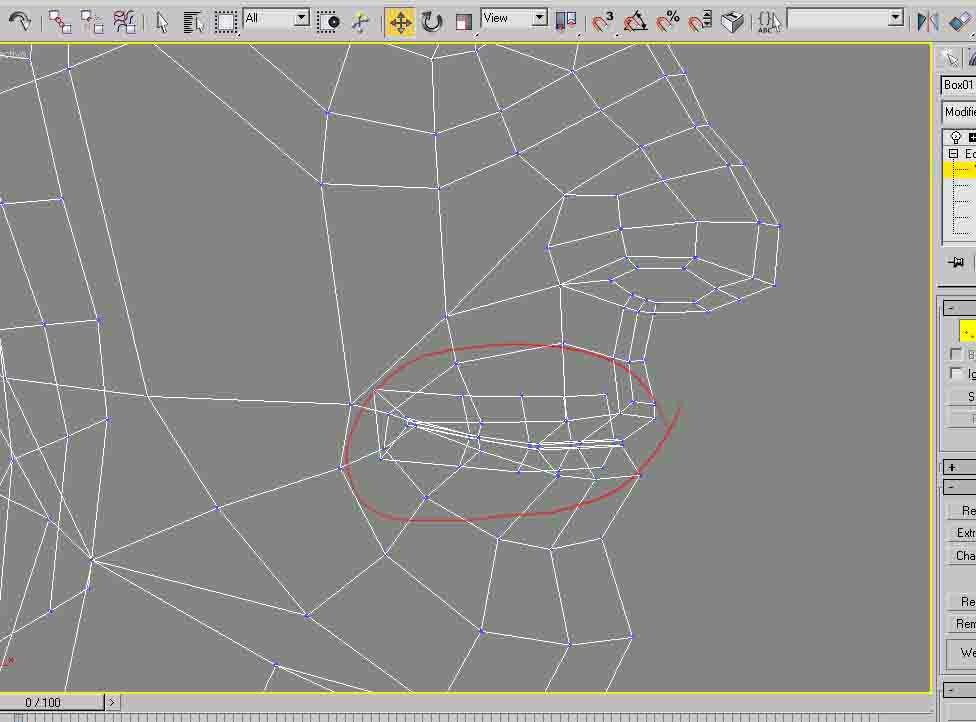Collapse the rollout at the panel bottom
Image resolution: width=976 pixels, height=722 pixels.
point(950,690)
